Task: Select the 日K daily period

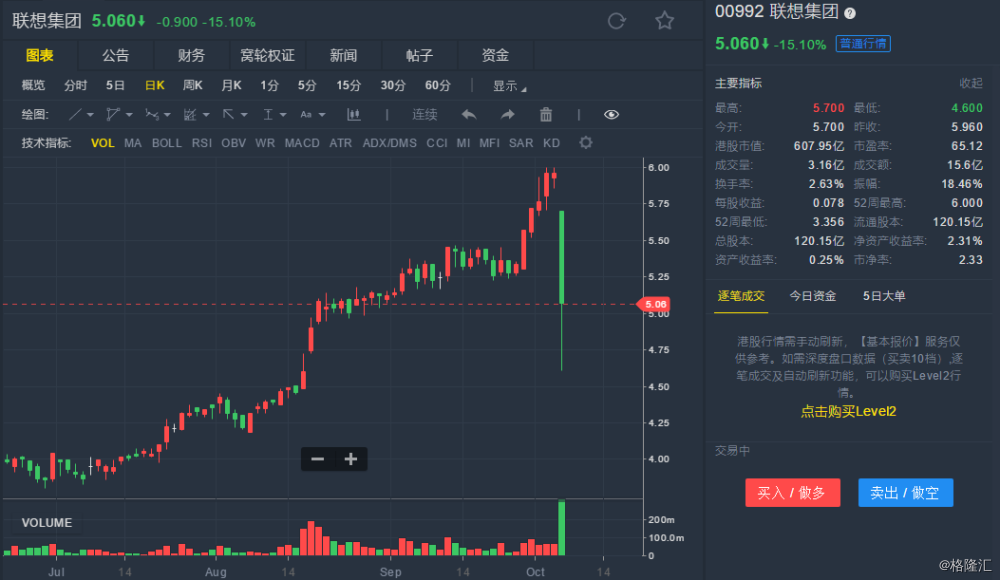Action: click(154, 86)
